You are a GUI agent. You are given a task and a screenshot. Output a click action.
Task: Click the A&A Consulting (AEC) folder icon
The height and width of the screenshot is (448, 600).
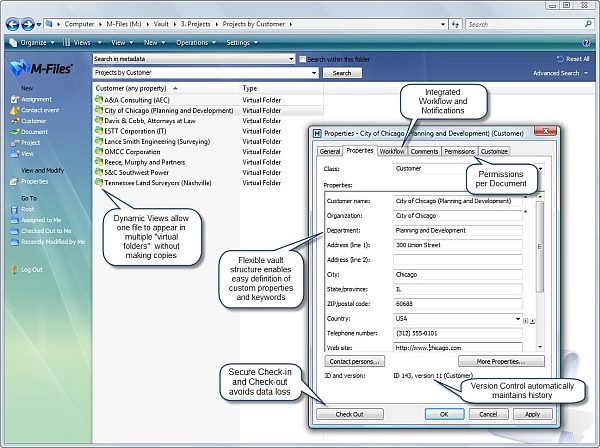(x=99, y=100)
